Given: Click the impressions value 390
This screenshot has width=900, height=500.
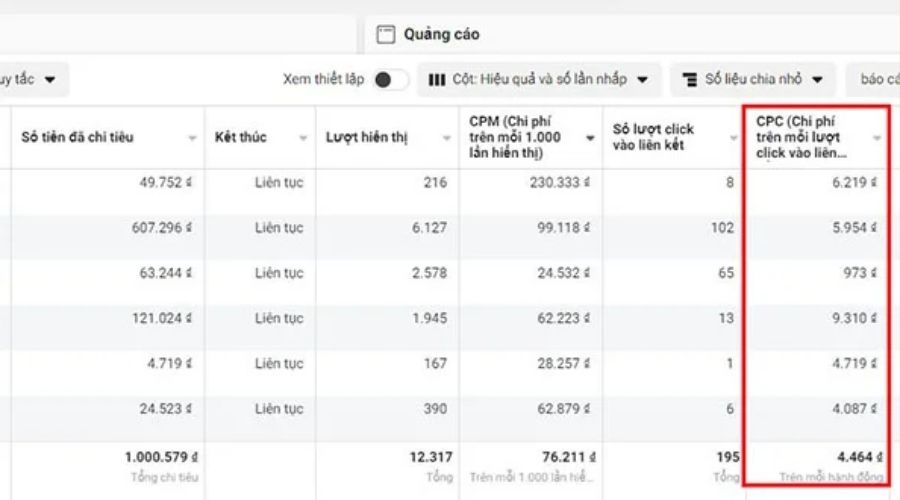Looking at the screenshot, I should pyautogui.click(x=435, y=409).
